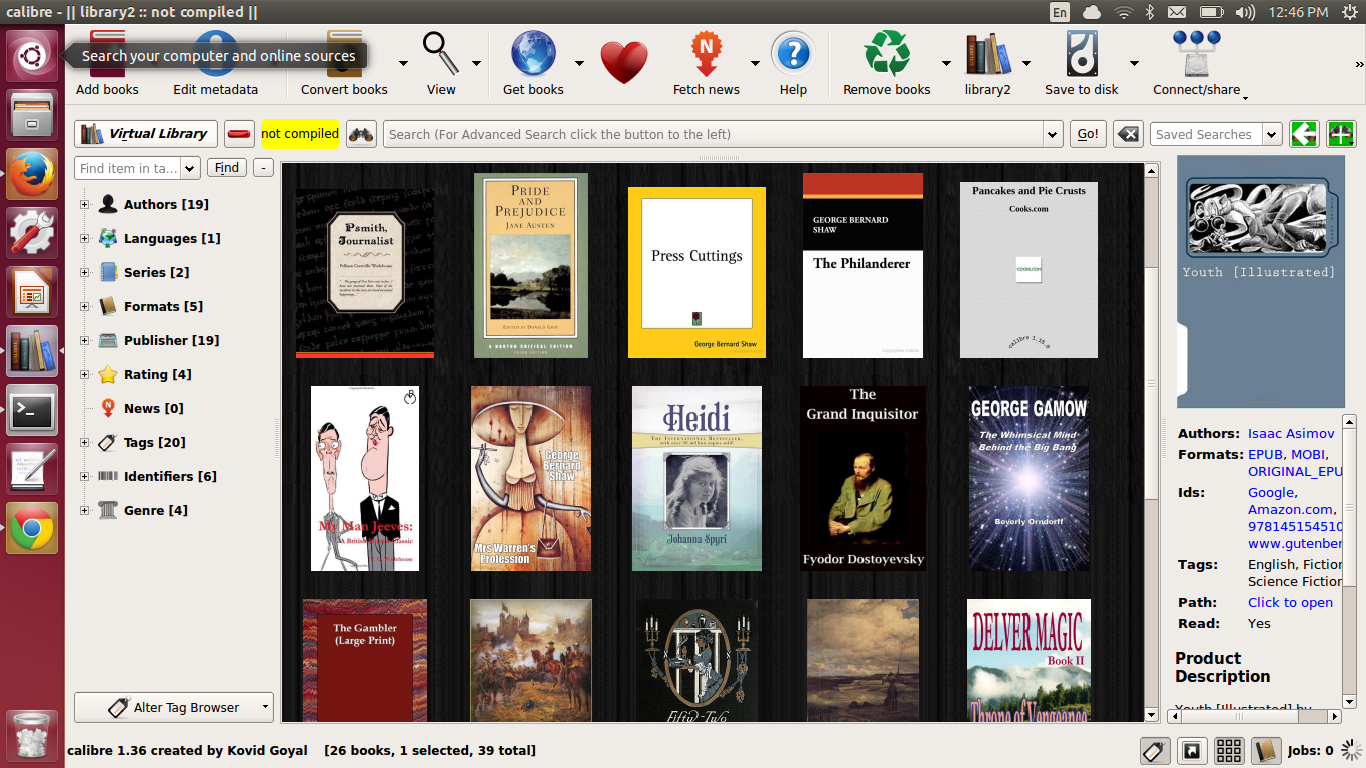Select the Languages [1] category
The image size is (1366, 768).
(x=172, y=239)
